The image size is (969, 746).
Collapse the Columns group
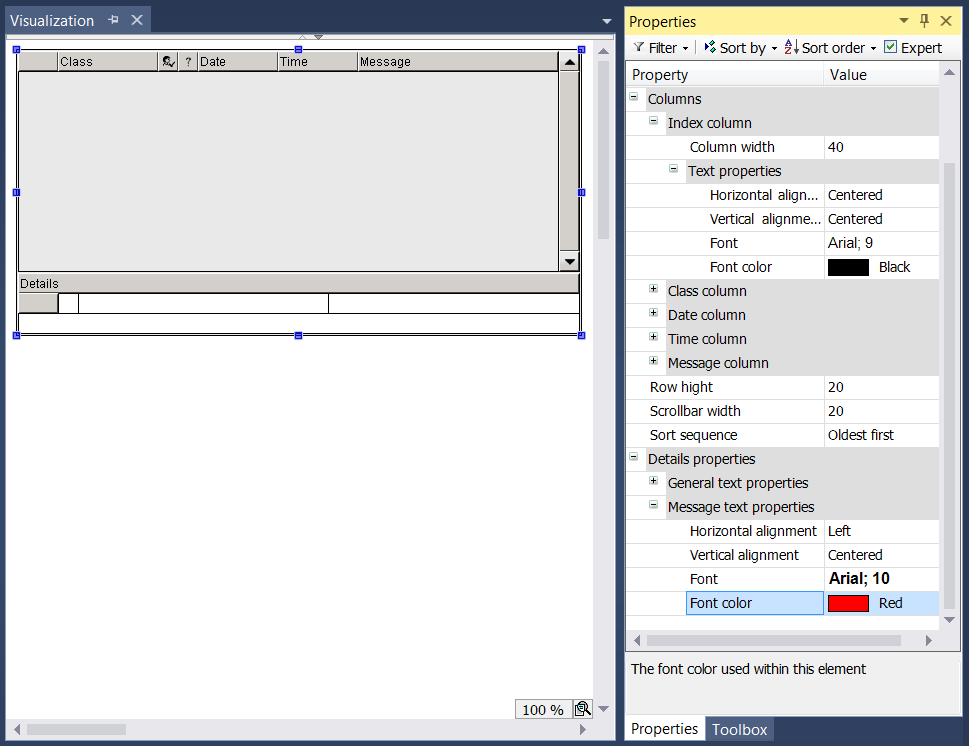pyautogui.click(x=633, y=97)
